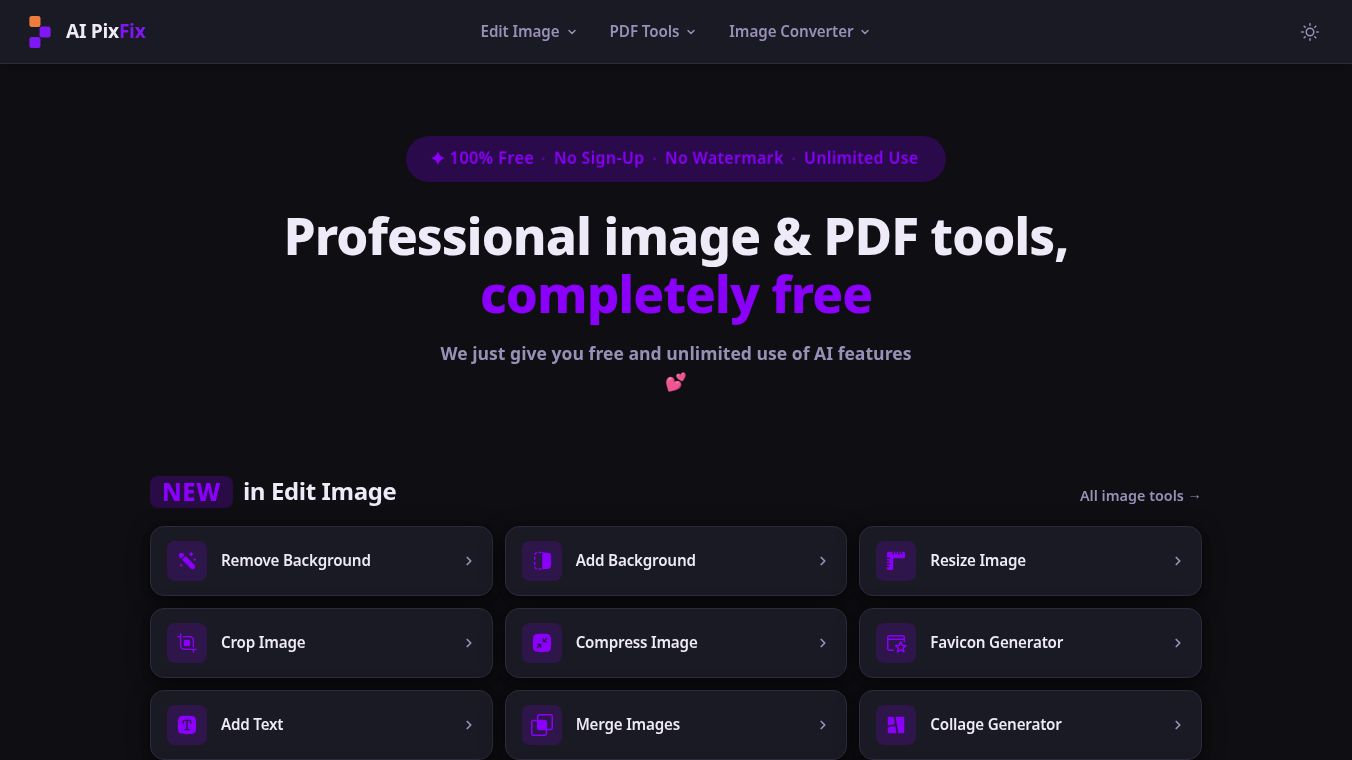Screen dimensions: 1352x760
Task: Expand the Image Converter dropdown menu
Action: click(x=799, y=32)
